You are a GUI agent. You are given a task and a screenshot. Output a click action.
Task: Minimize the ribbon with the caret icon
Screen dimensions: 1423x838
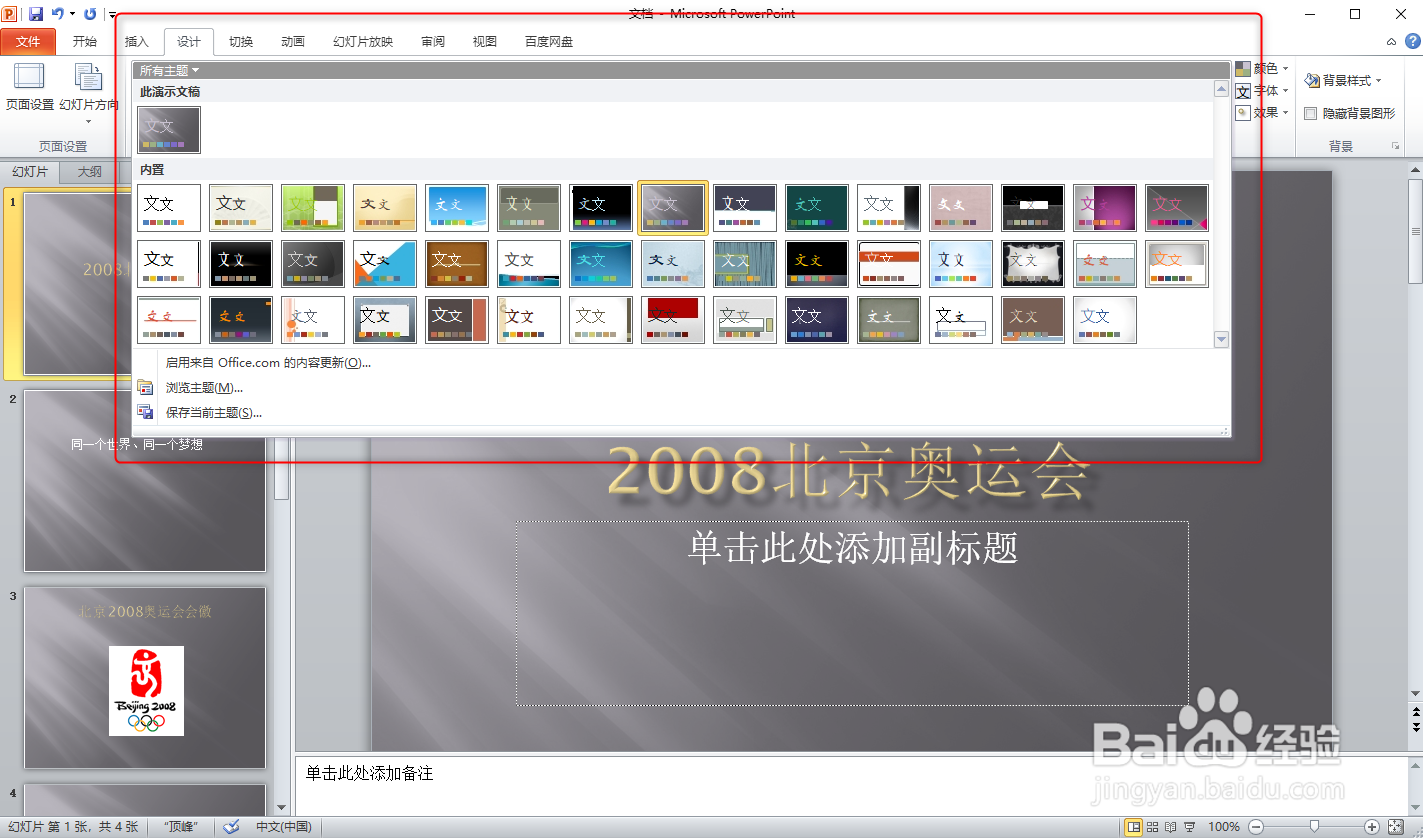1391,42
